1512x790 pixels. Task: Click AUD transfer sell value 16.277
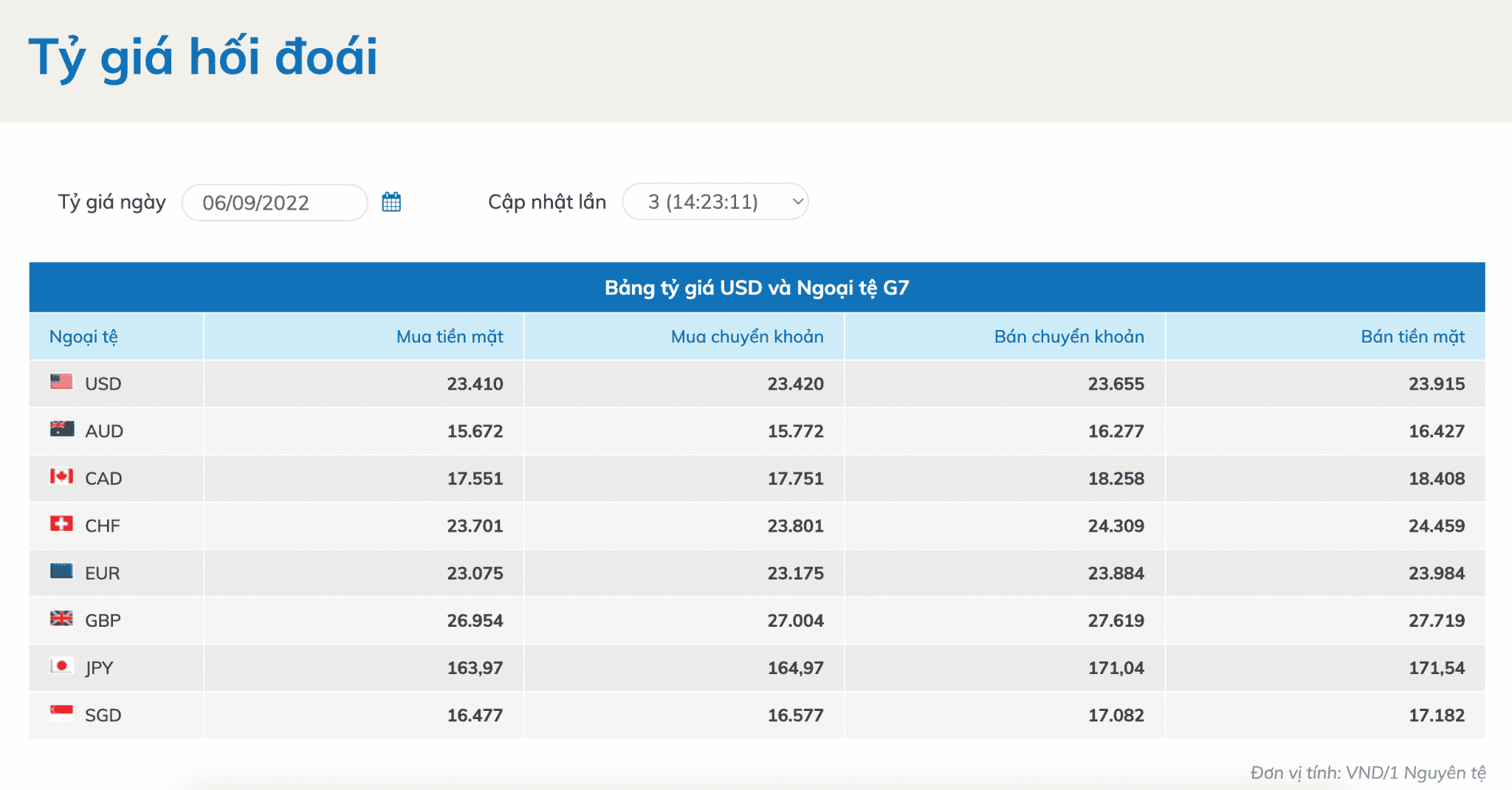point(1116,431)
